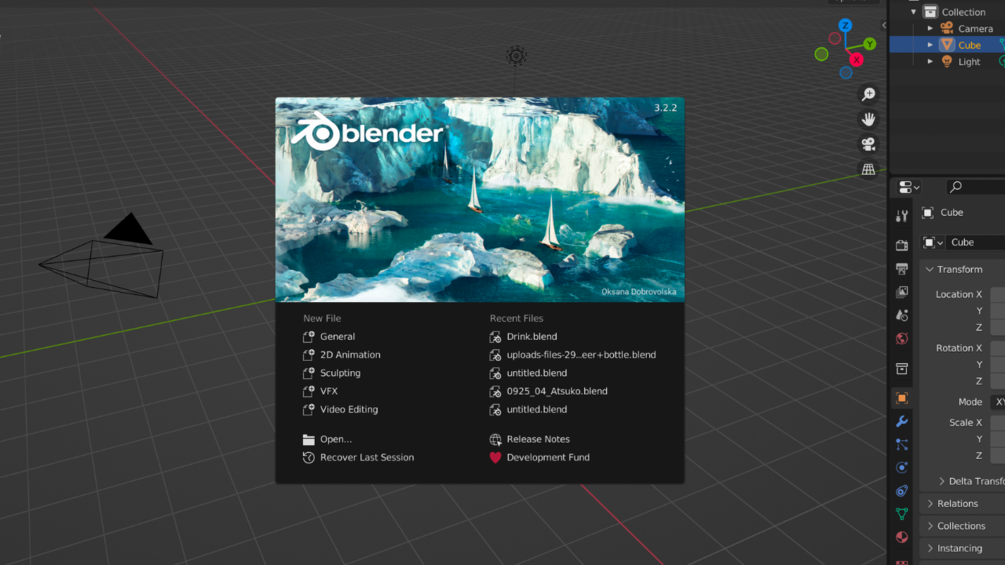Viewport: 1005px width, 565px height.
Task: Click the Collection box icon in outliner
Action: pos(930,12)
